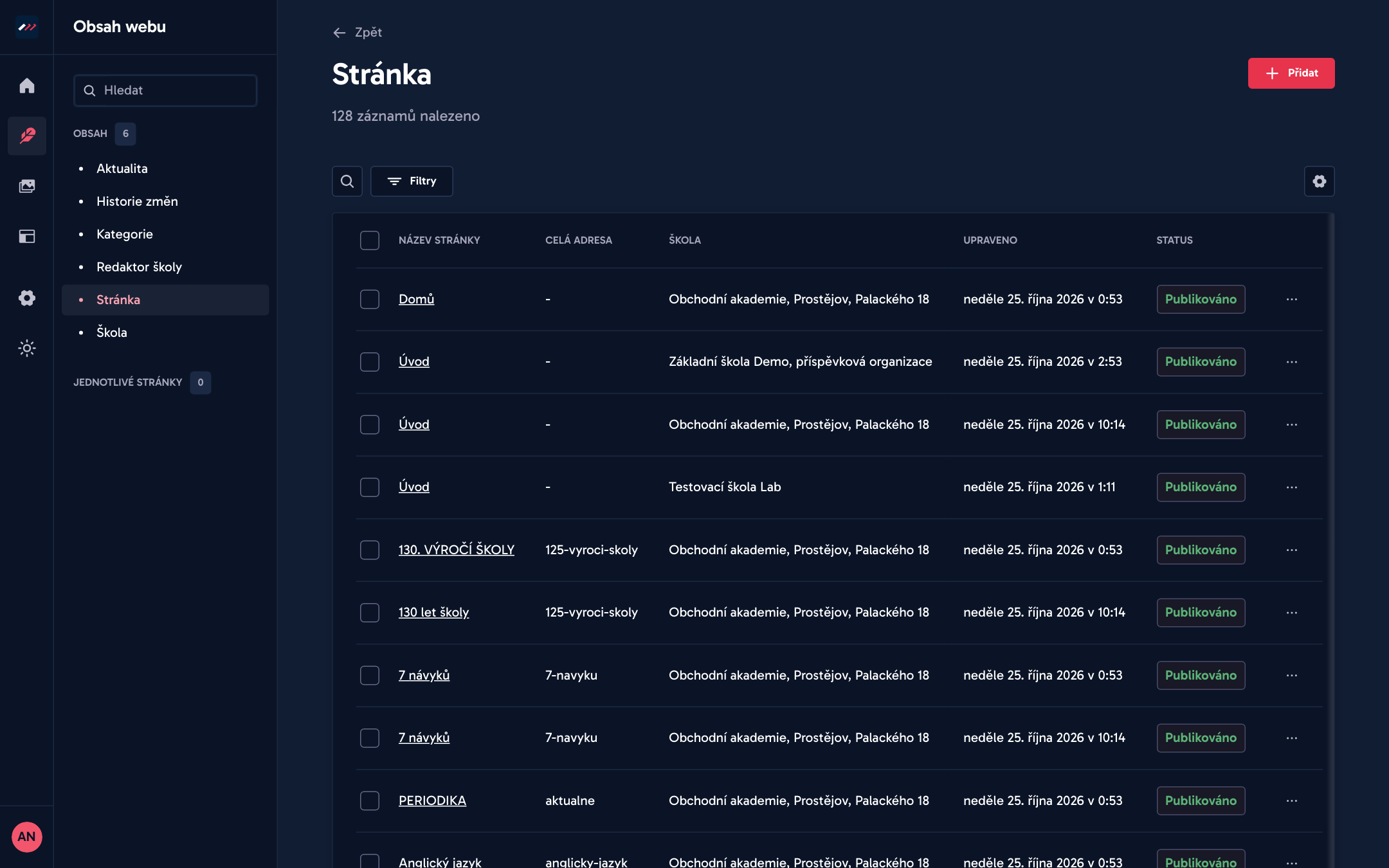This screenshot has height=868, width=1389.
Task: Open the three-dot menu for Domů row
Action: click(1292, 299)
